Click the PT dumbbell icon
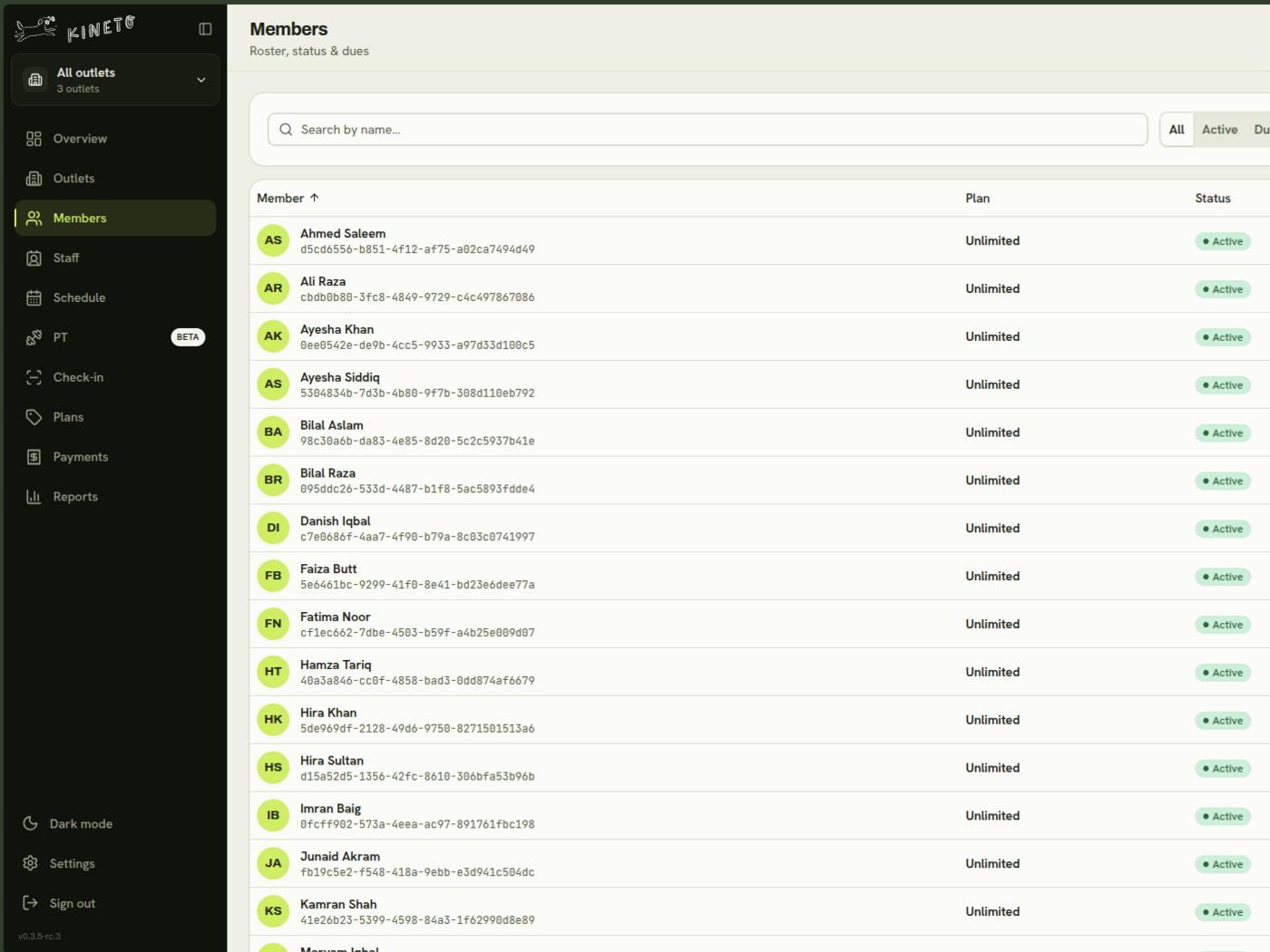The image size is (1270, 952). click(x=34, y=337)
